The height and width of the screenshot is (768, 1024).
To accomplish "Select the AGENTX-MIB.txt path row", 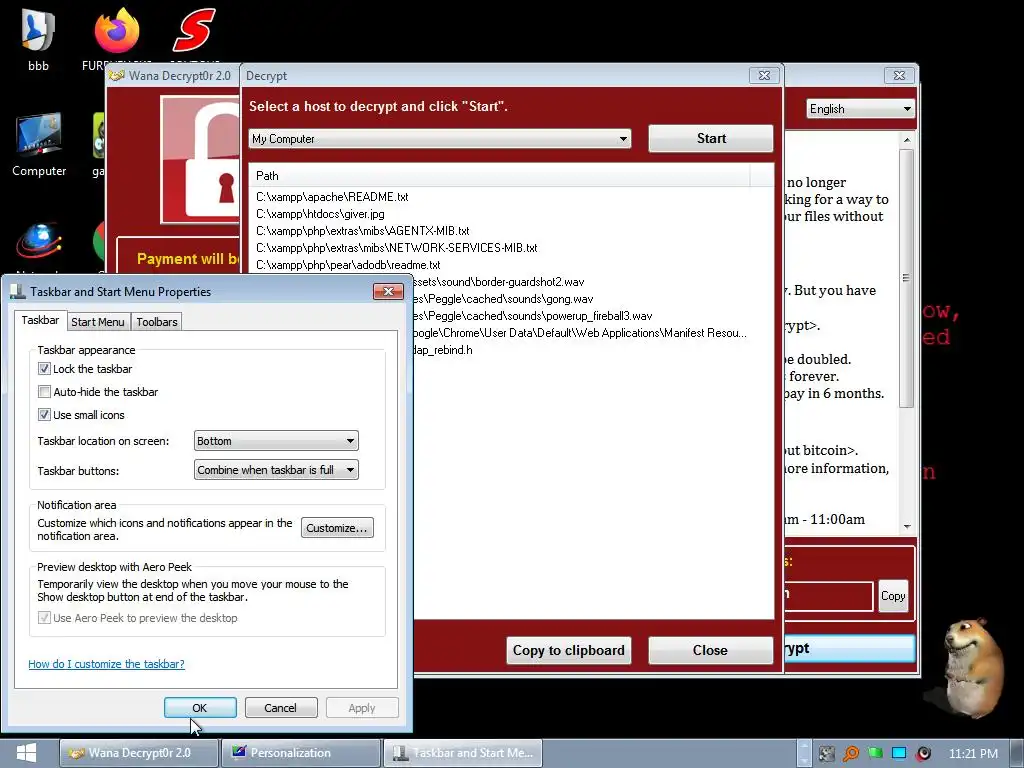I will 362,231.
